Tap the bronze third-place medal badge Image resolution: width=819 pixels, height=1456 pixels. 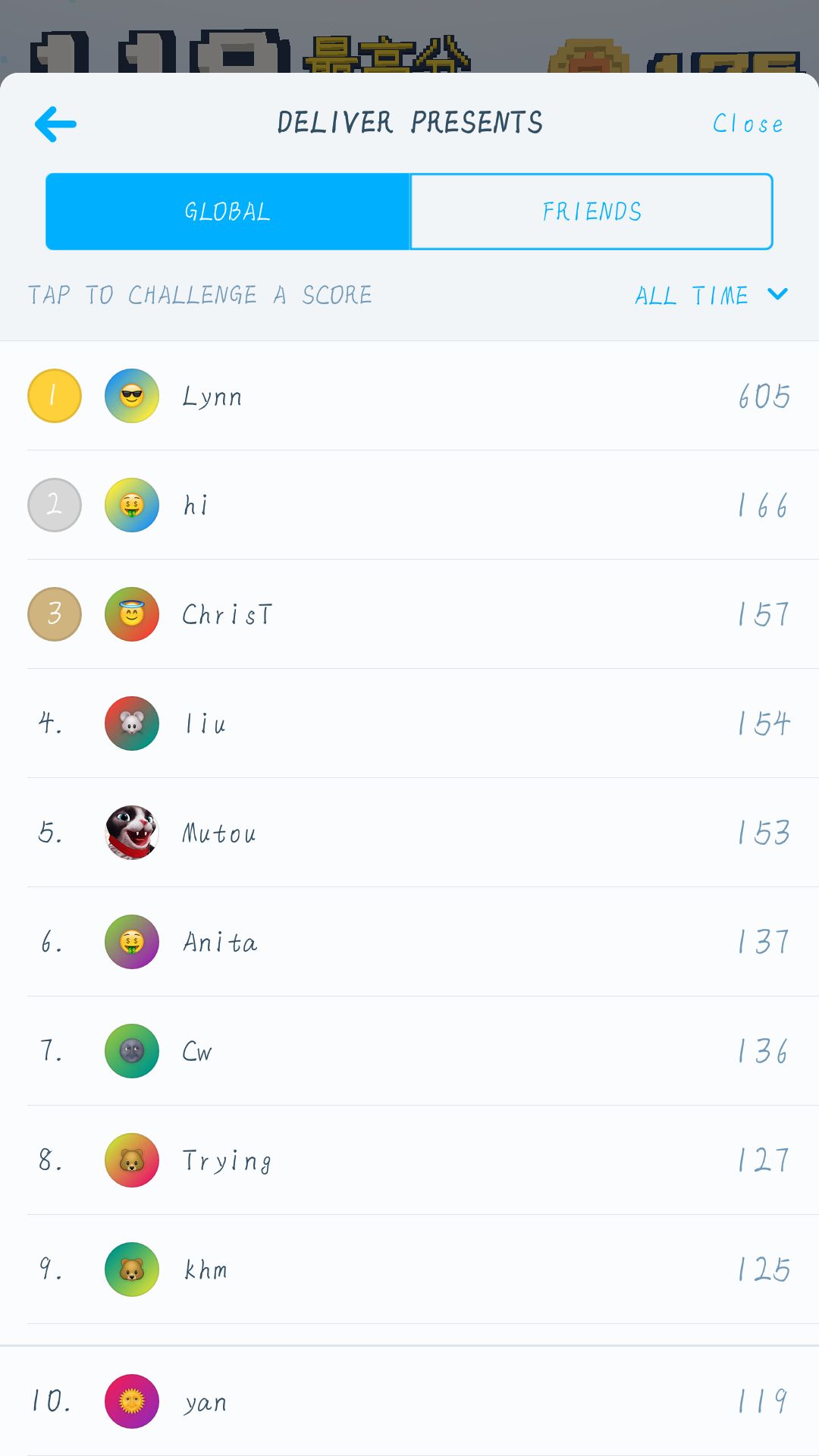pyautogui.click(x=55, y=614)
